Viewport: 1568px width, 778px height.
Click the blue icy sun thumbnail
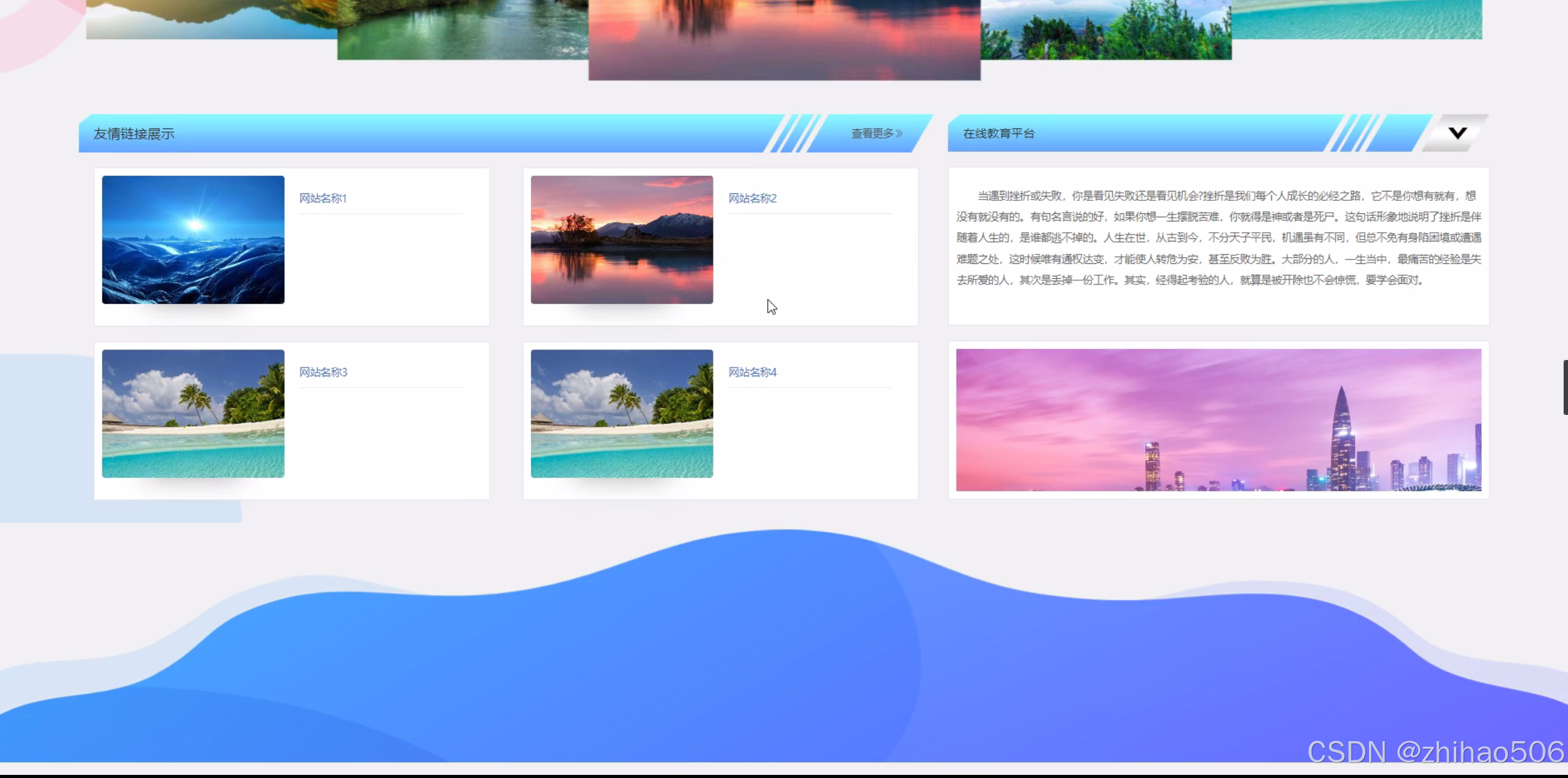click(x=193, y=240)
